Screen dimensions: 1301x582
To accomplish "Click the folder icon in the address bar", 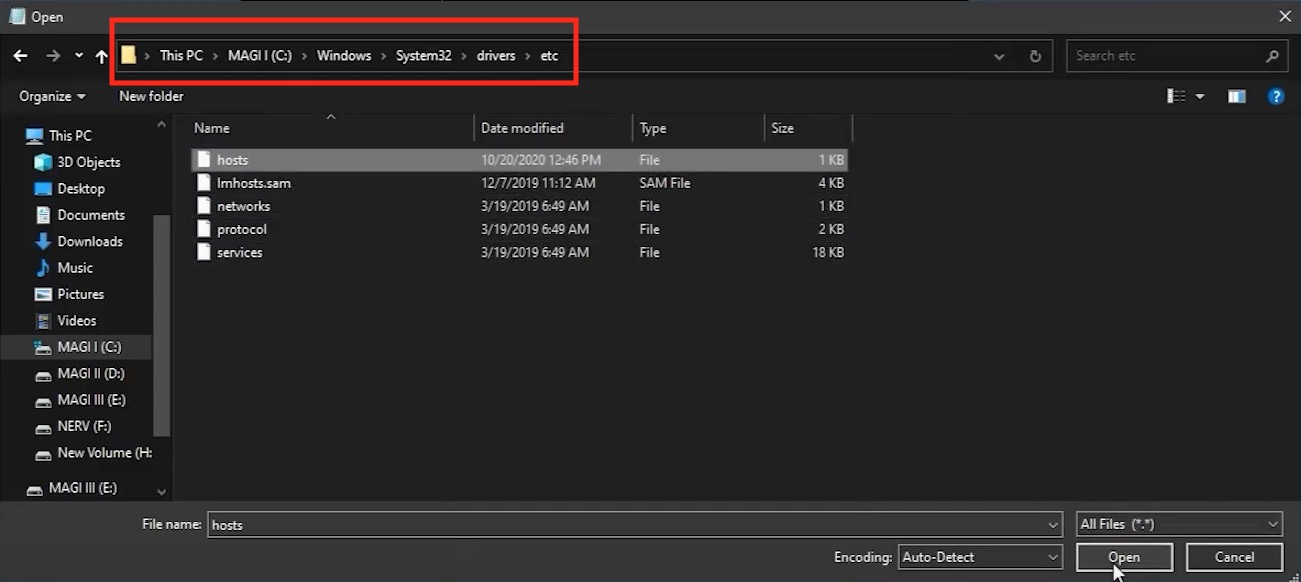I will tap(129, 55).
